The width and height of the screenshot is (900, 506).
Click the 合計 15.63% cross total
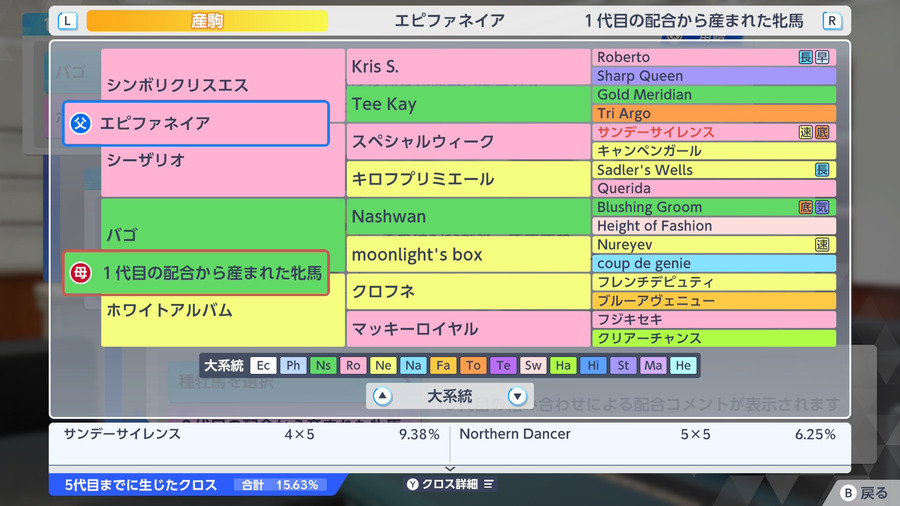tap(280, 485)
